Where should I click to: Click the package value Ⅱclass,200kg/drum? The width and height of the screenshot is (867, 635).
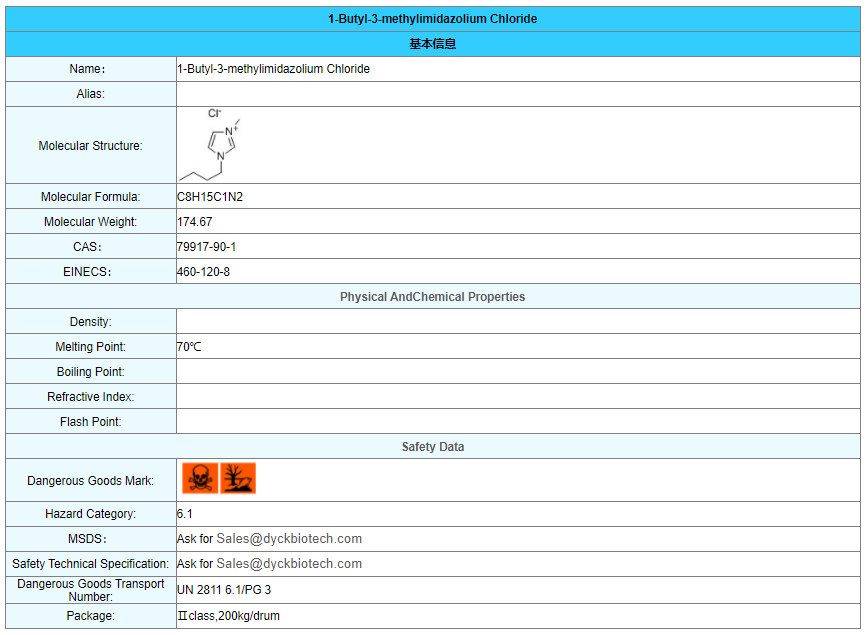[228, 616]
